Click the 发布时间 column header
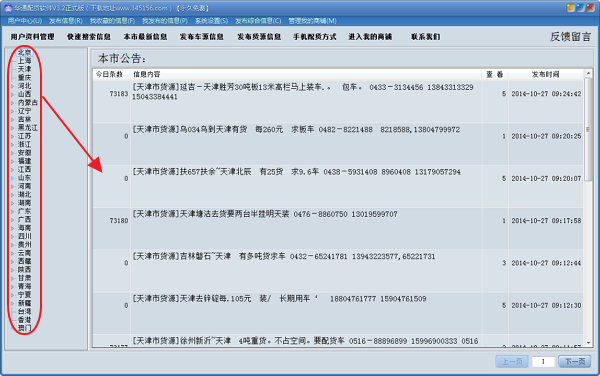Viewport: 600px width, 376px height. coord(545,74)
